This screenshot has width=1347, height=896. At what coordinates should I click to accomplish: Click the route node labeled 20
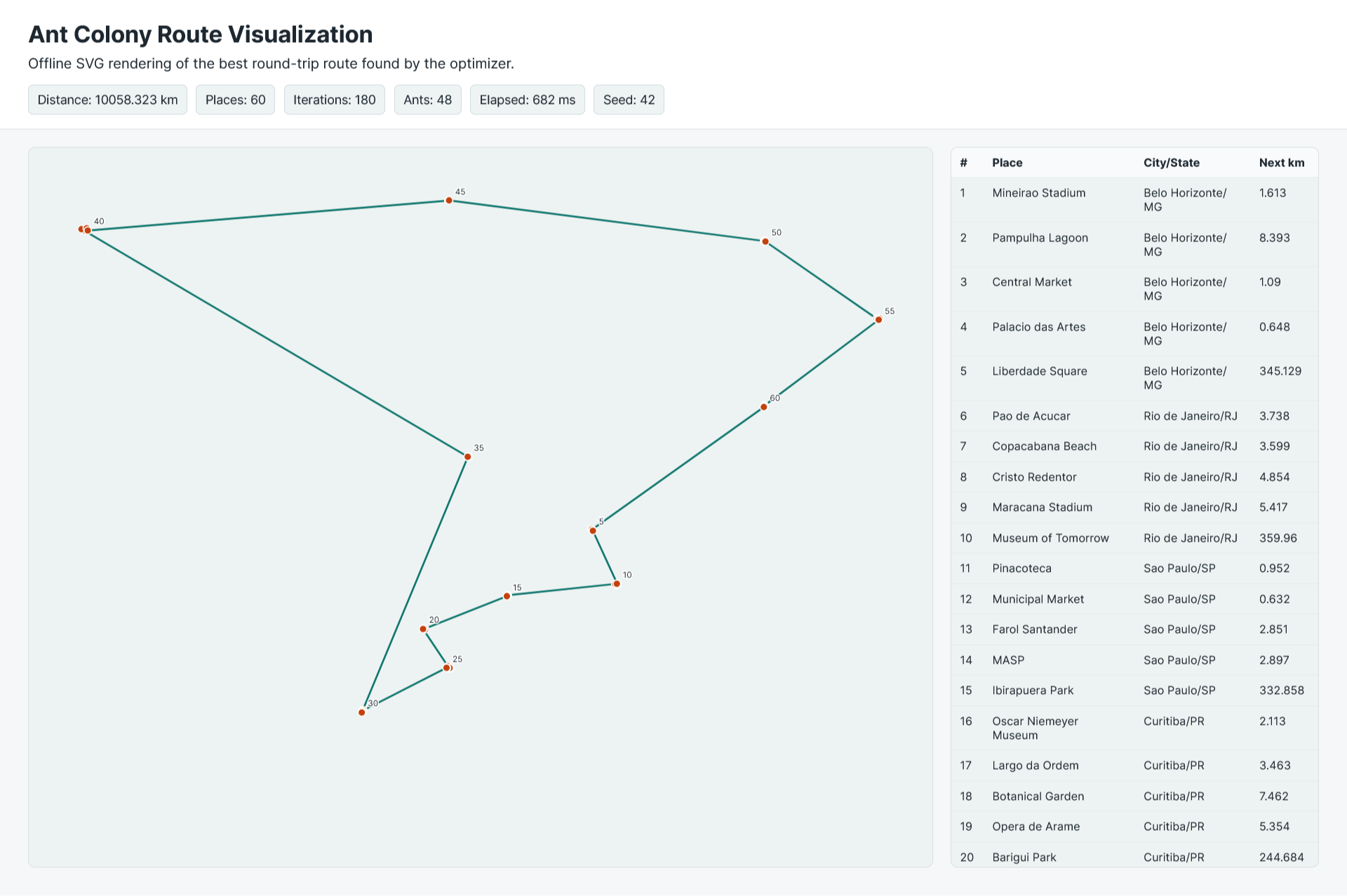423,629
